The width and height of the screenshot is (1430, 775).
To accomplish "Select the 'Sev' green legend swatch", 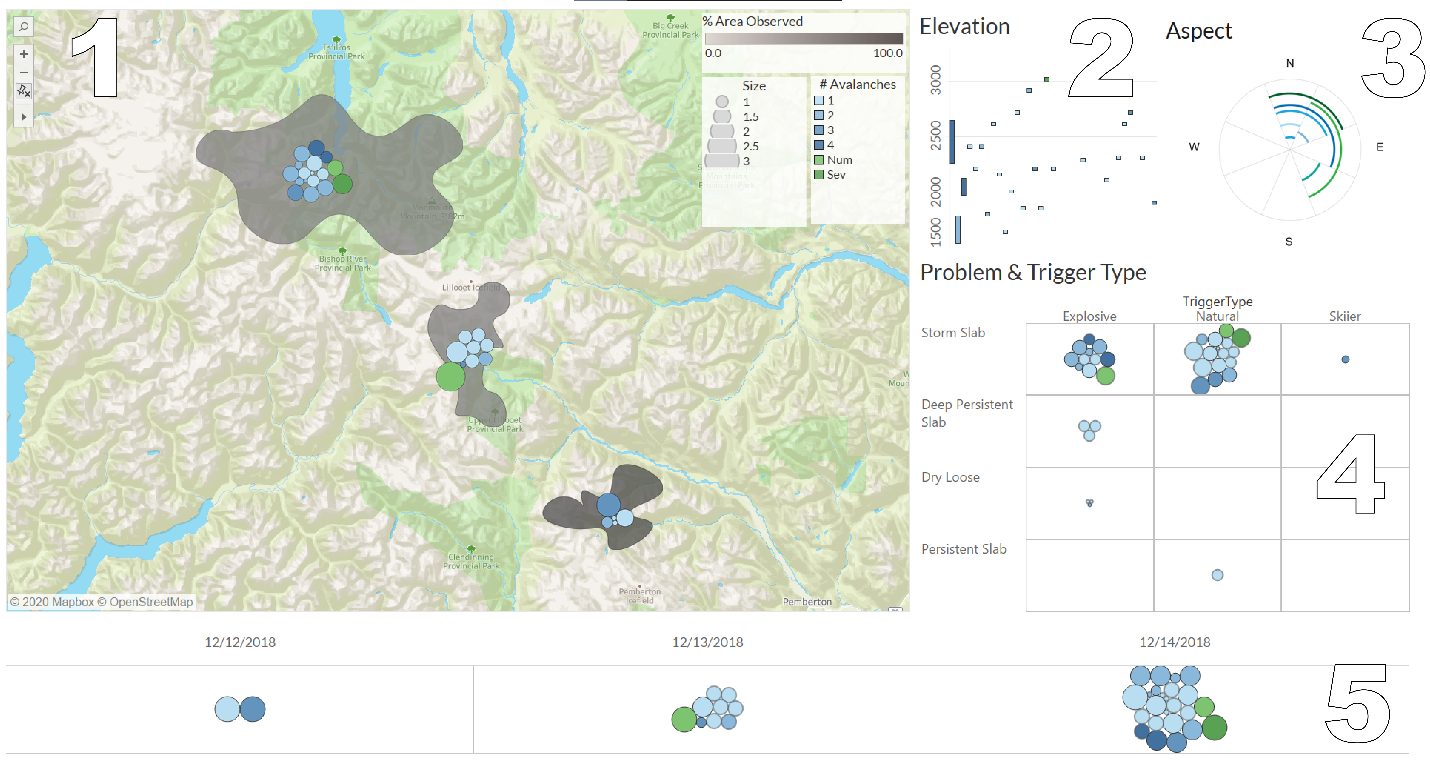I will pos(820,174).
